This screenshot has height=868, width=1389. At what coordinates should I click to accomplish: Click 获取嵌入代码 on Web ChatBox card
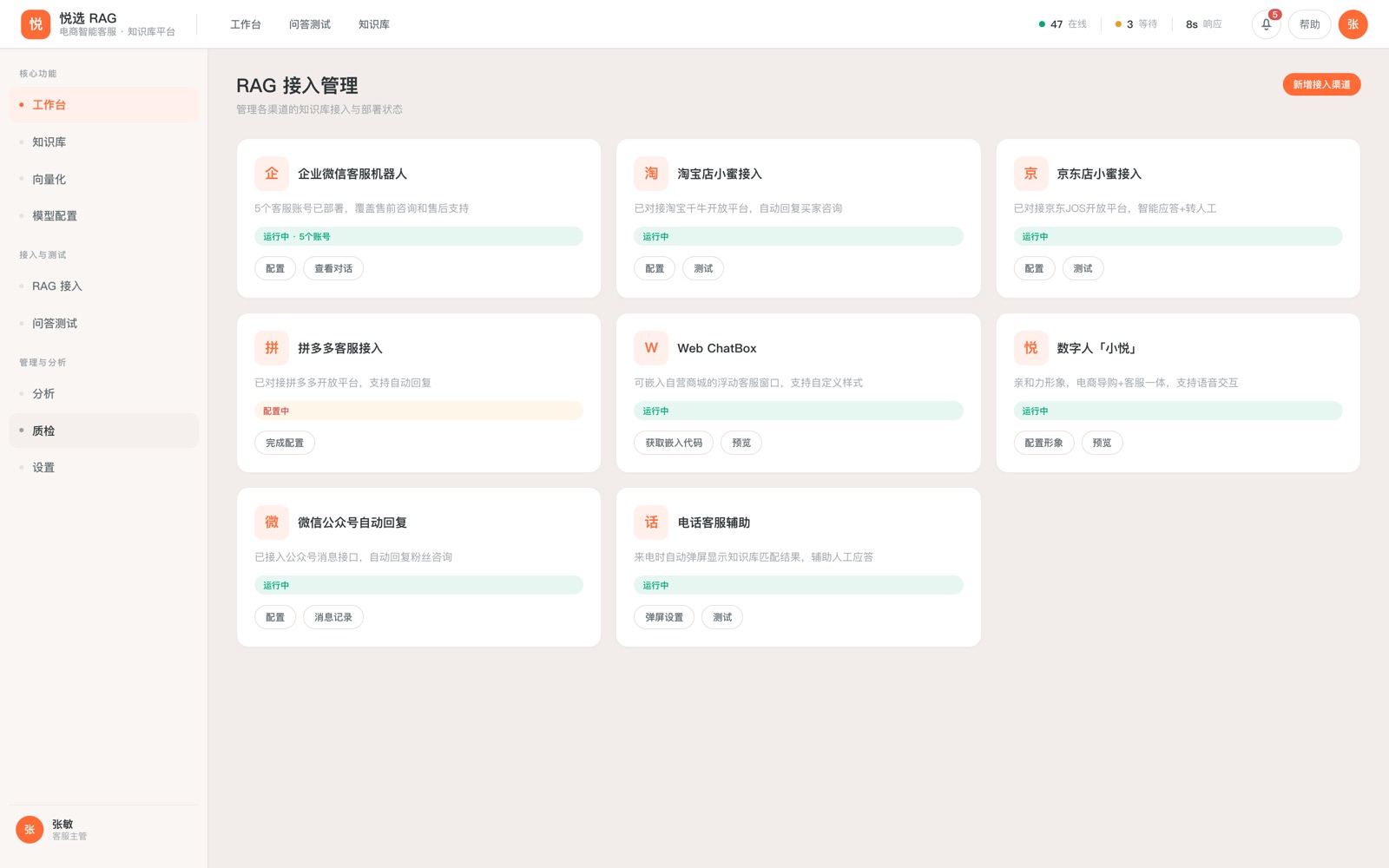click(x=674, y=444)
